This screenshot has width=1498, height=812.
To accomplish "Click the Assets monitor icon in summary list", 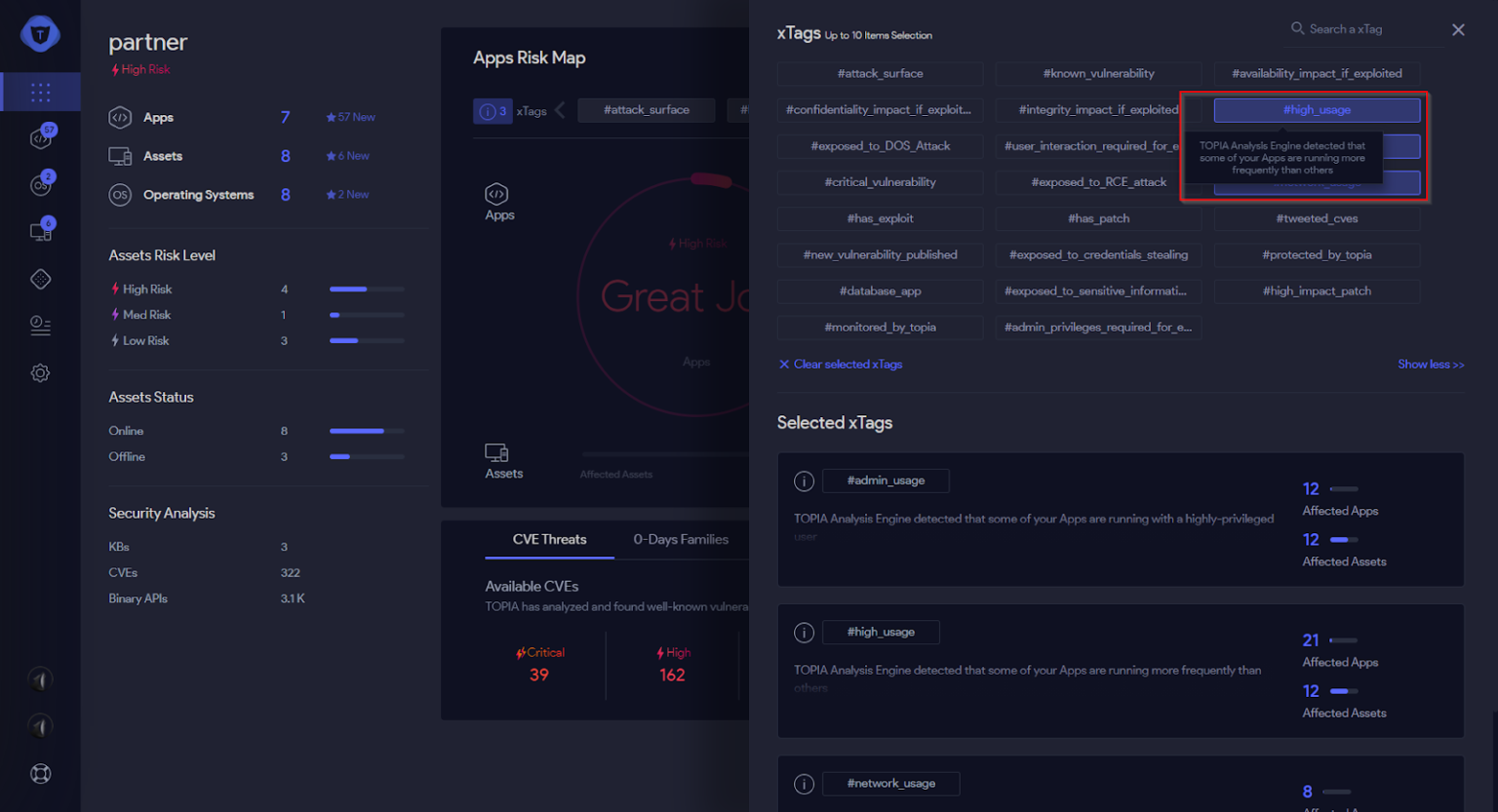I will click(x=120, y=156).
